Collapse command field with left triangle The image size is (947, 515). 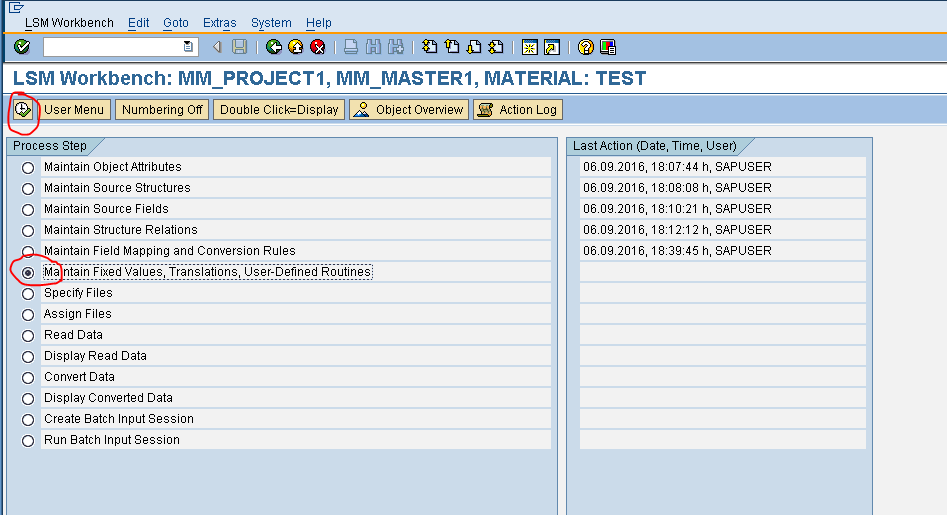pyautogui.click(x=217, y=47)
